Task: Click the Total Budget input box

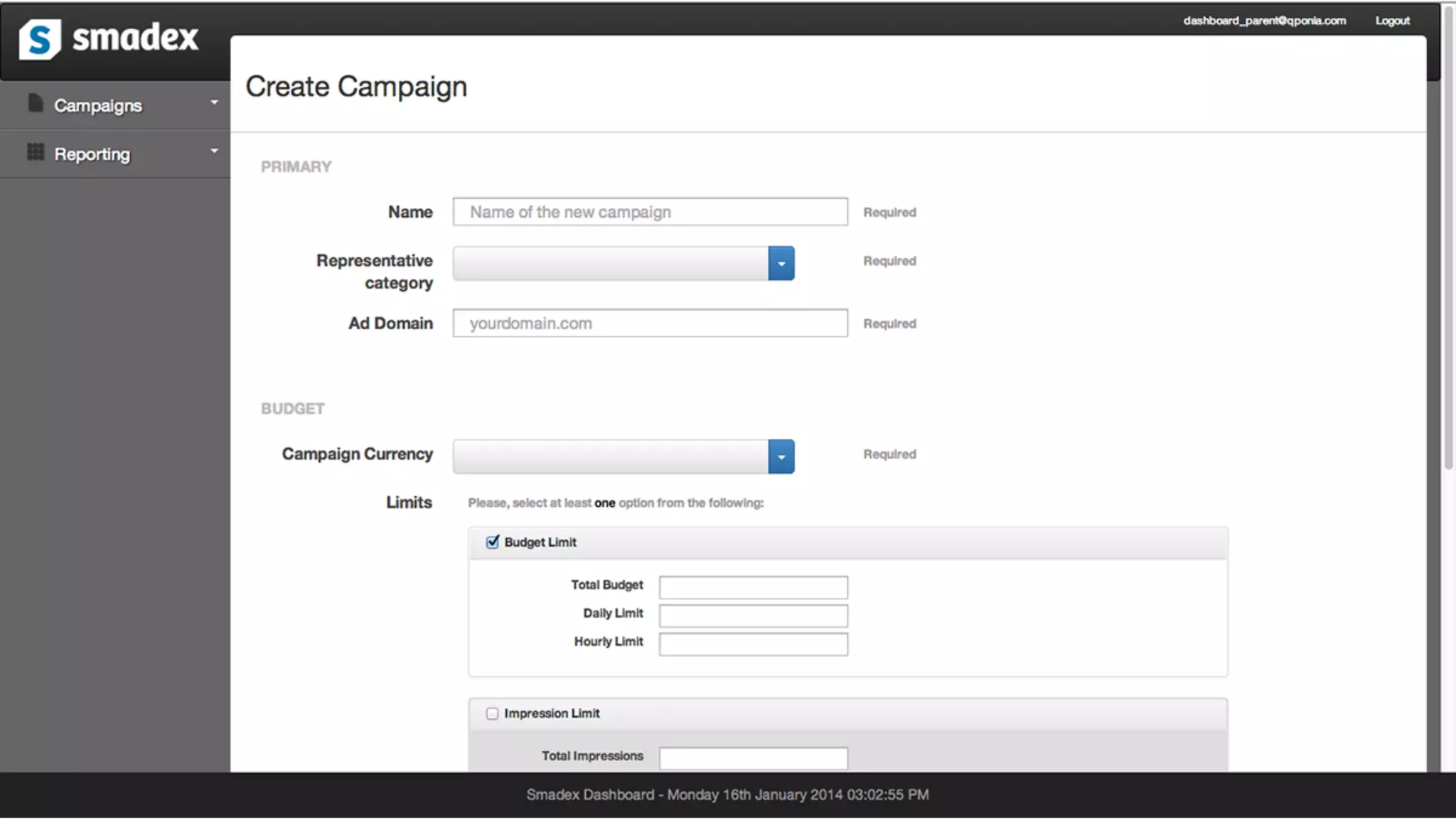Action: [753, 587]
